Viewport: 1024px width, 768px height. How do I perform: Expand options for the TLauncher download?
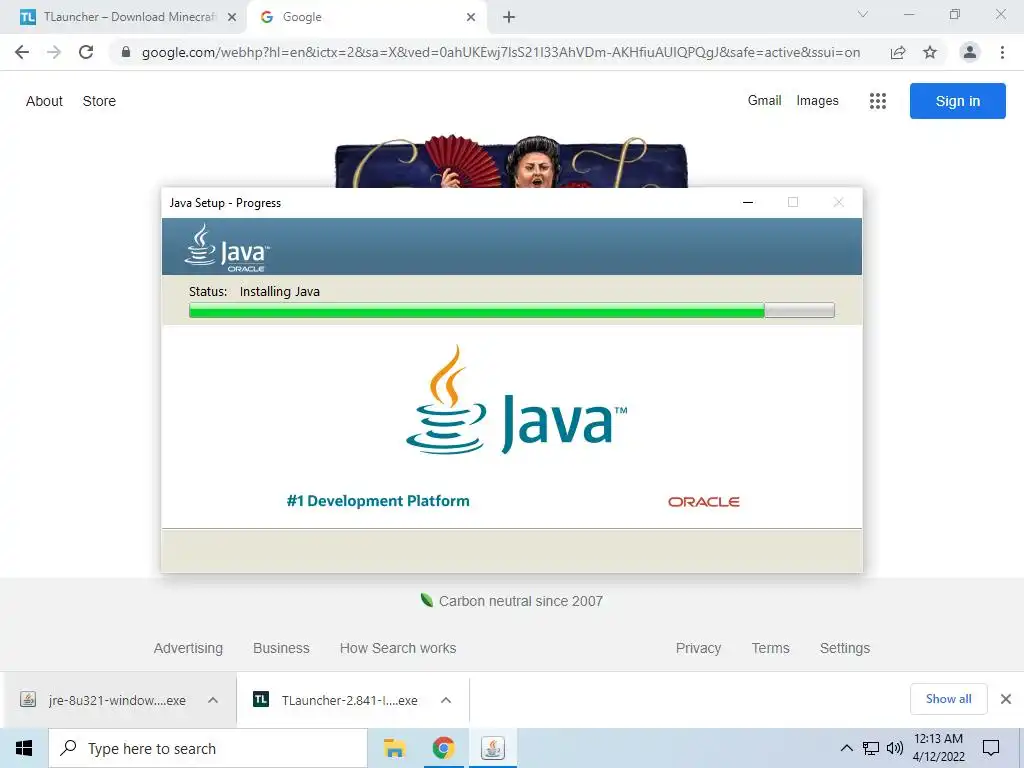tap(446, 700)
